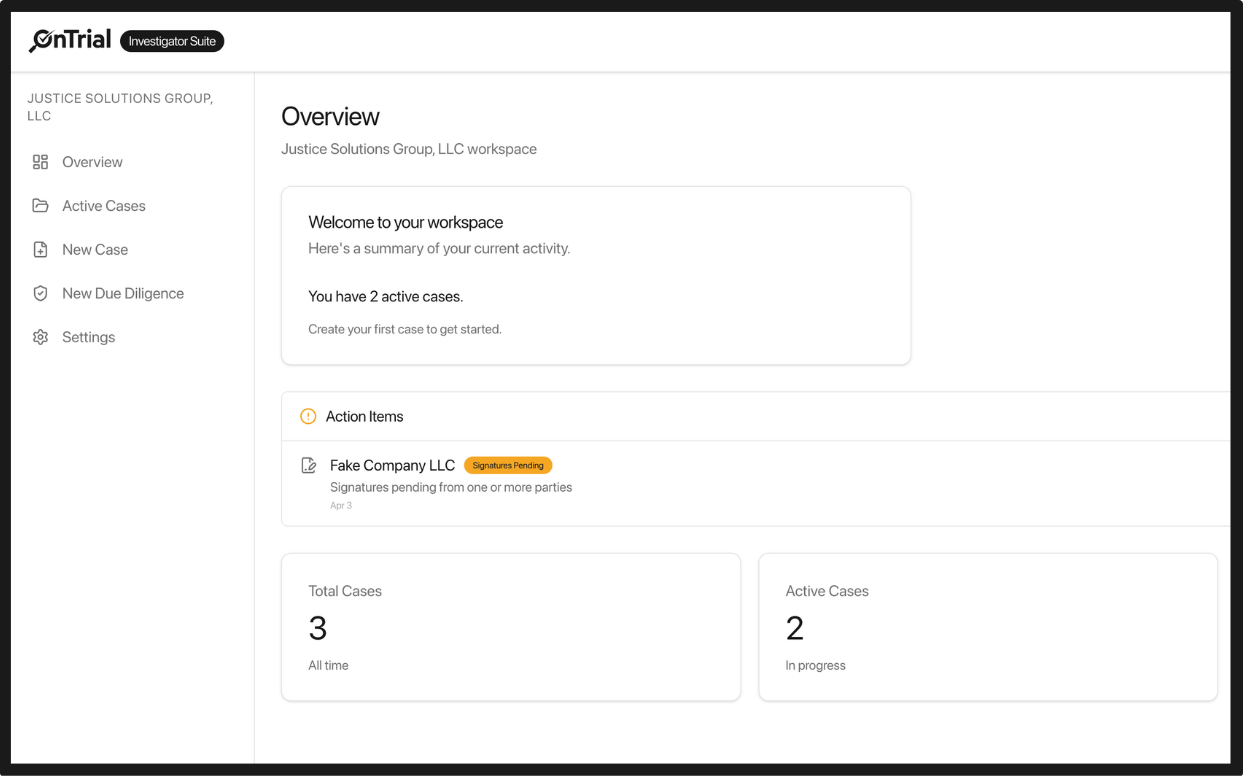Click the Action Items heading
This screenshot has width=1243, height=777.
pos(364,416)
